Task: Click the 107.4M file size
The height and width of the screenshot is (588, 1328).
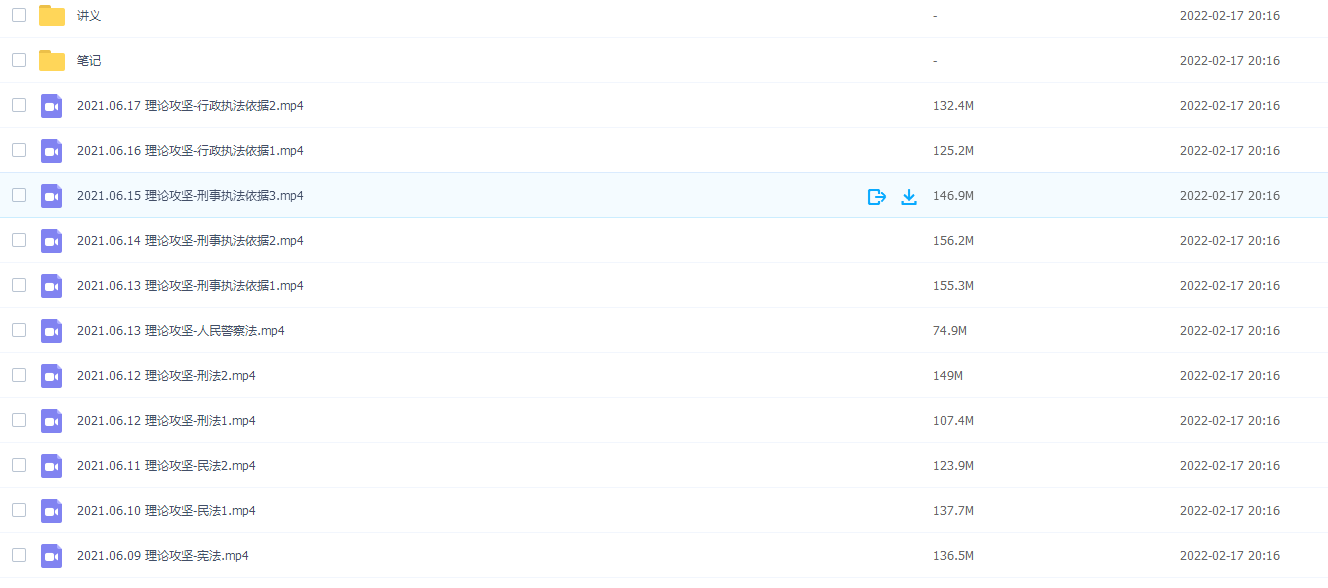Action: coord(953,421)
